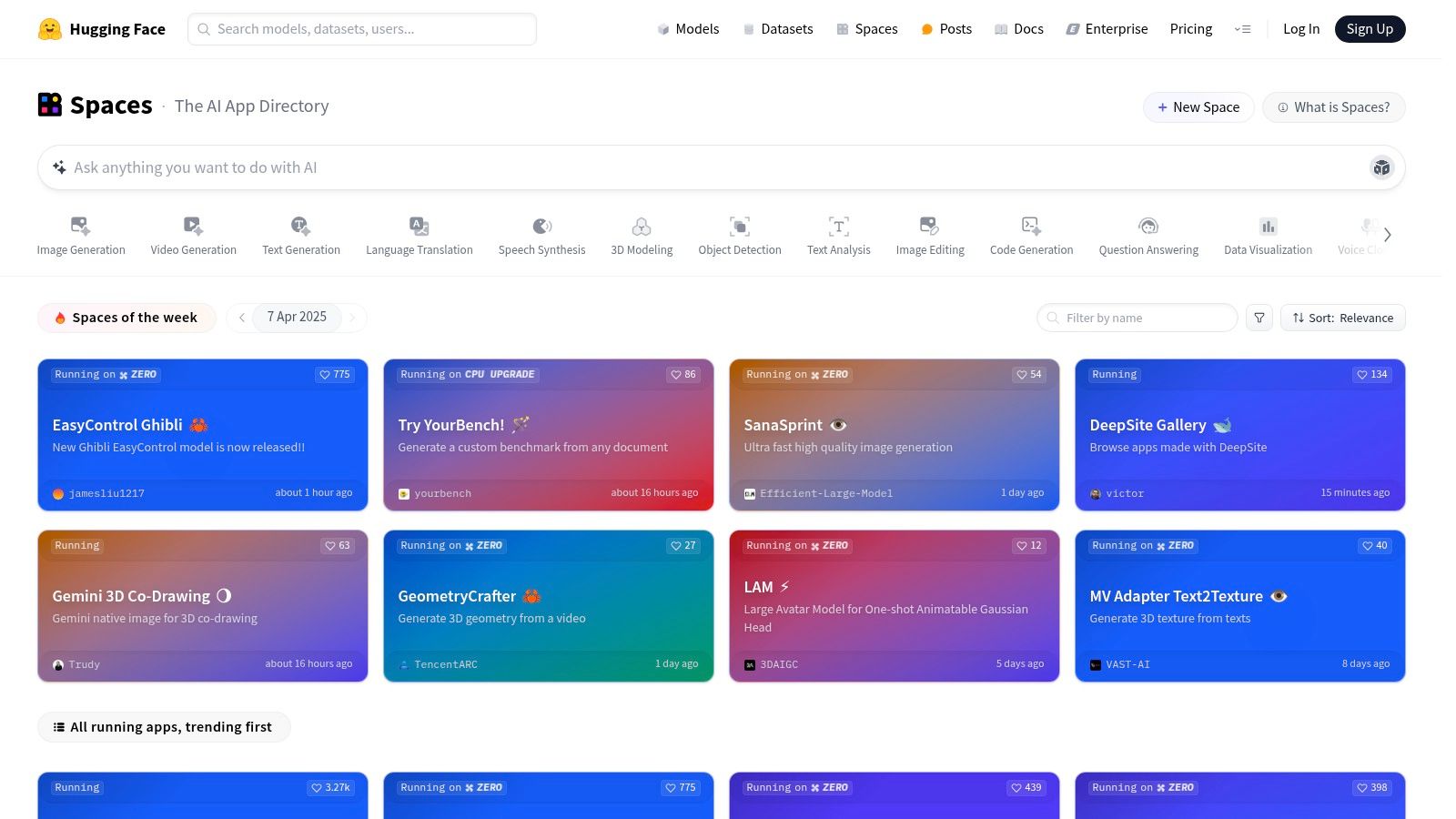Viewport: 1456px width, 819px height.
Task: Select Data Visualization category icon
Action: [x=1268, y=226]
